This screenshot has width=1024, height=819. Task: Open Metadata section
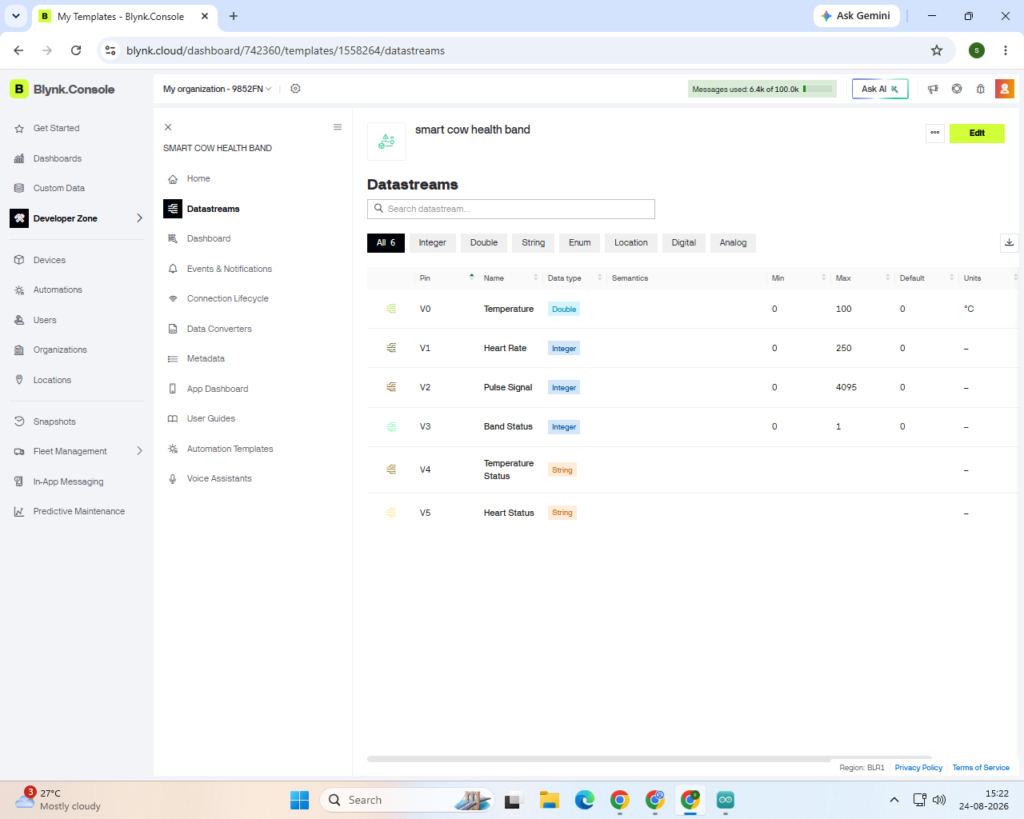[x=205, y=359]
